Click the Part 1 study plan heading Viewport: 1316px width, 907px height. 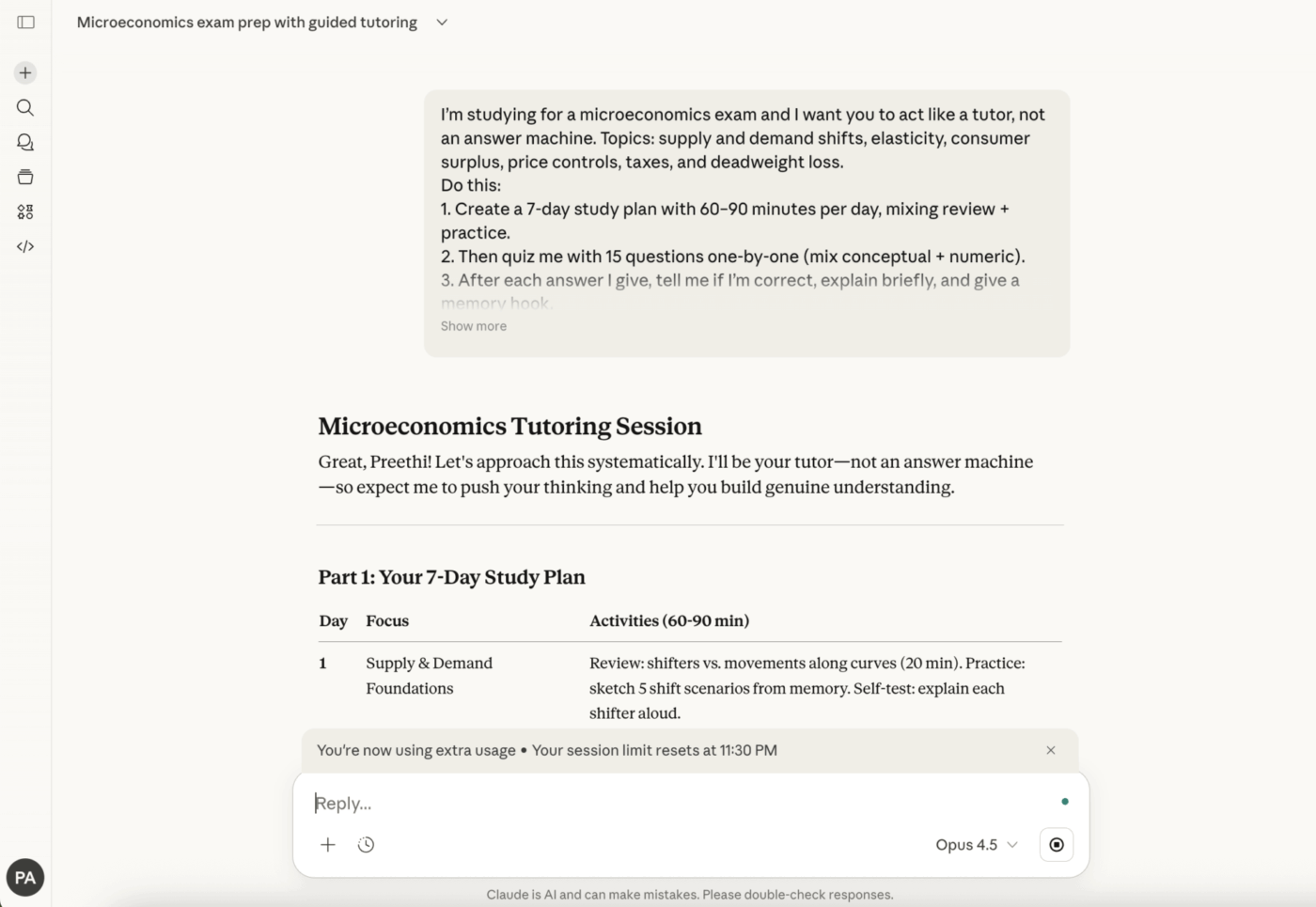coord(451,577)
